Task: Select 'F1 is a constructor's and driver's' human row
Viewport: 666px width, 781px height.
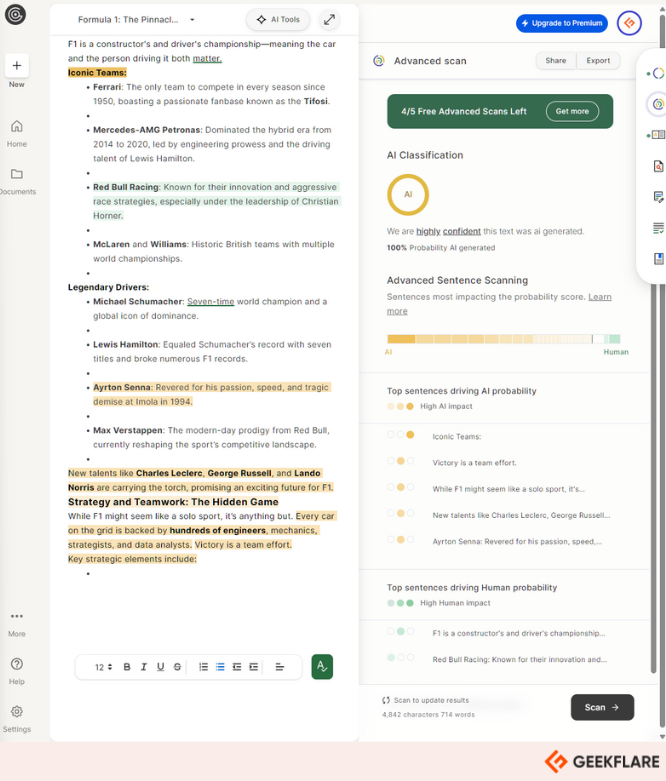Action: click(x=519, y=633)
